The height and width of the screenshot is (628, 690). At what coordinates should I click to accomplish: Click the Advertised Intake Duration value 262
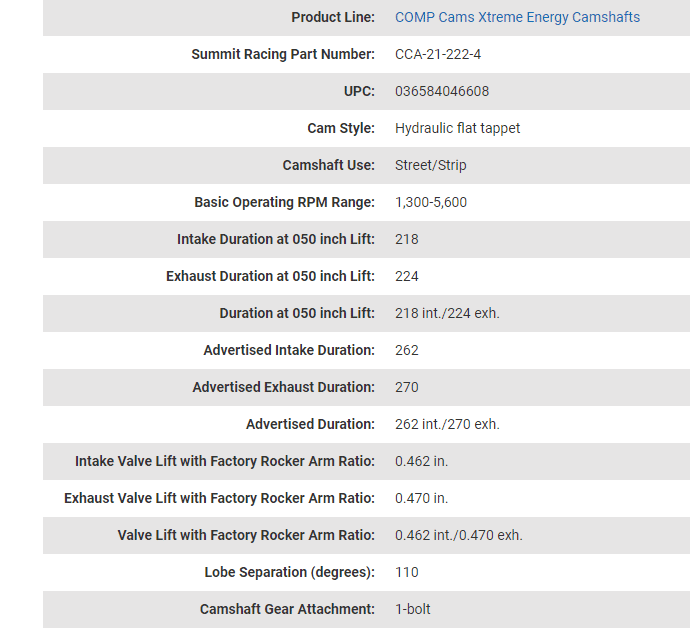click(x=407, y=350)
